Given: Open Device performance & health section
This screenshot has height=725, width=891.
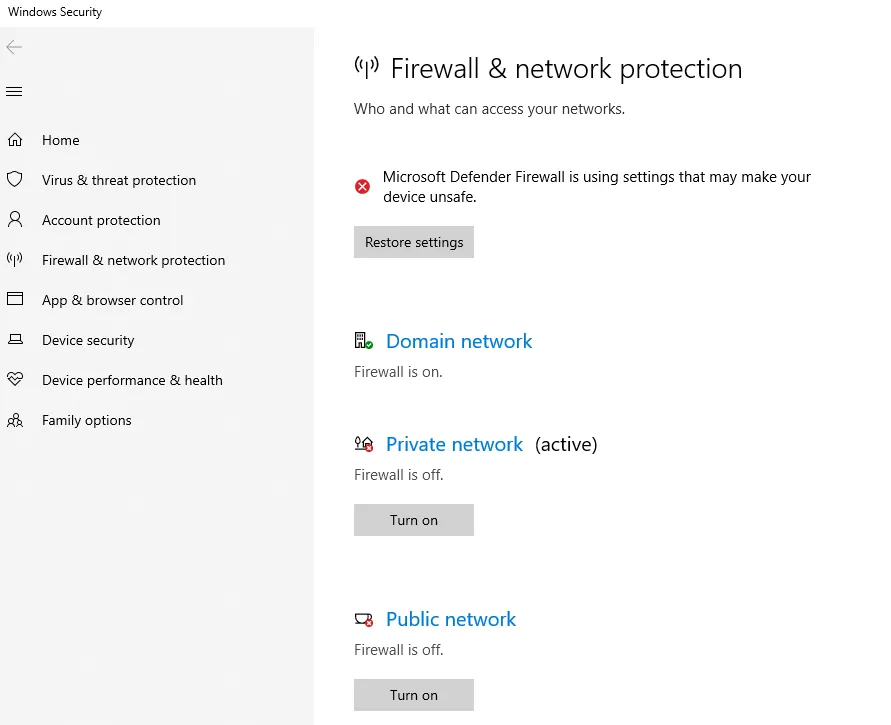Looking at the screenshot, I should (132, 380).
